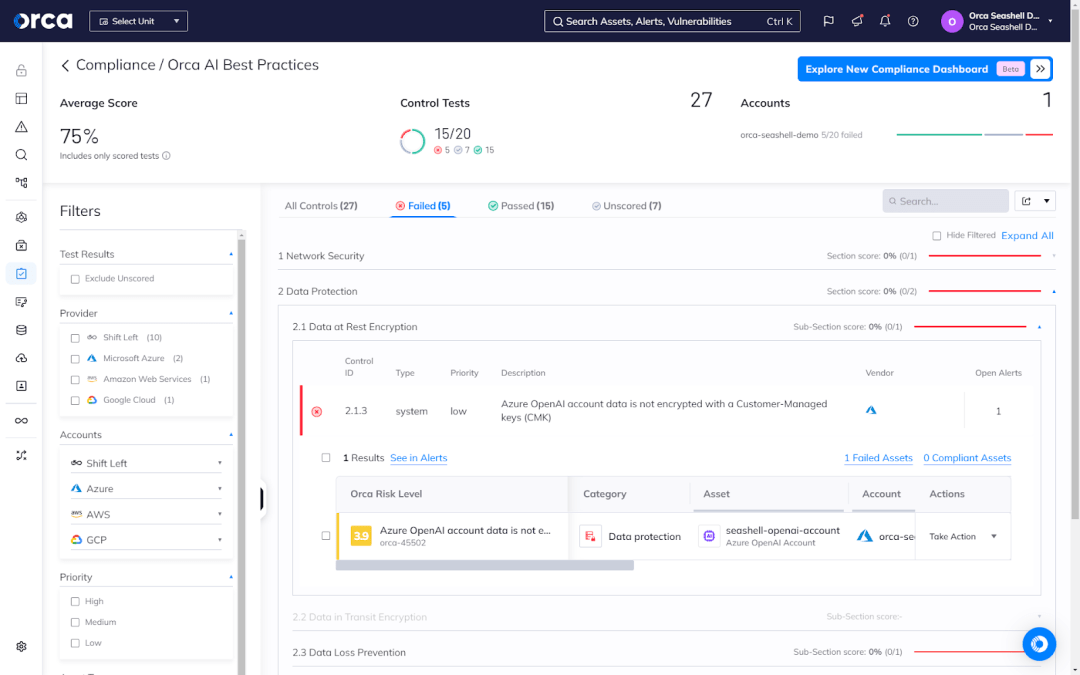1080x675 pixels.
Task: Open the certificate icon in the sidebar
Action: 21,302
